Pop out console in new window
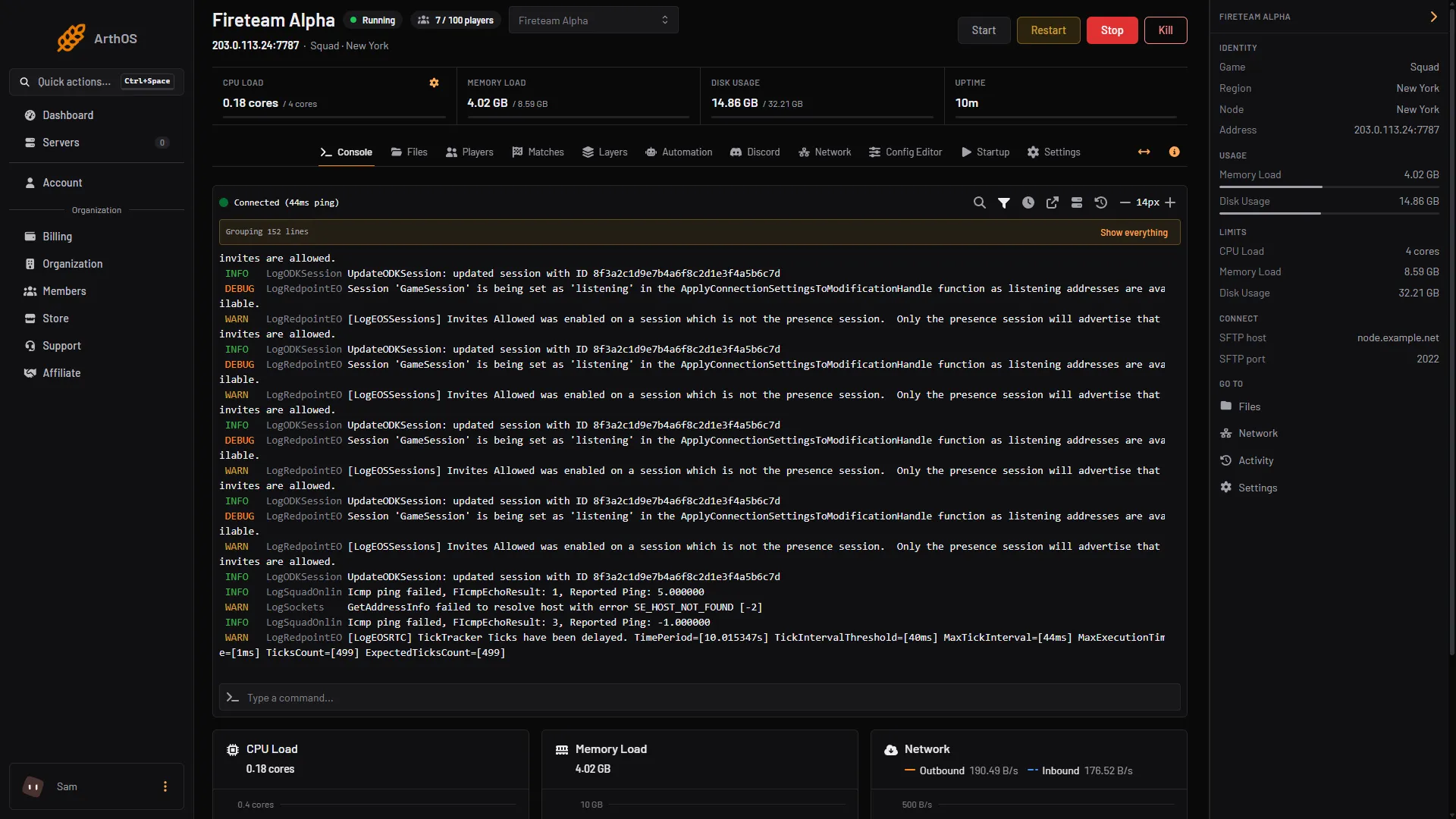 point(1053,202)
